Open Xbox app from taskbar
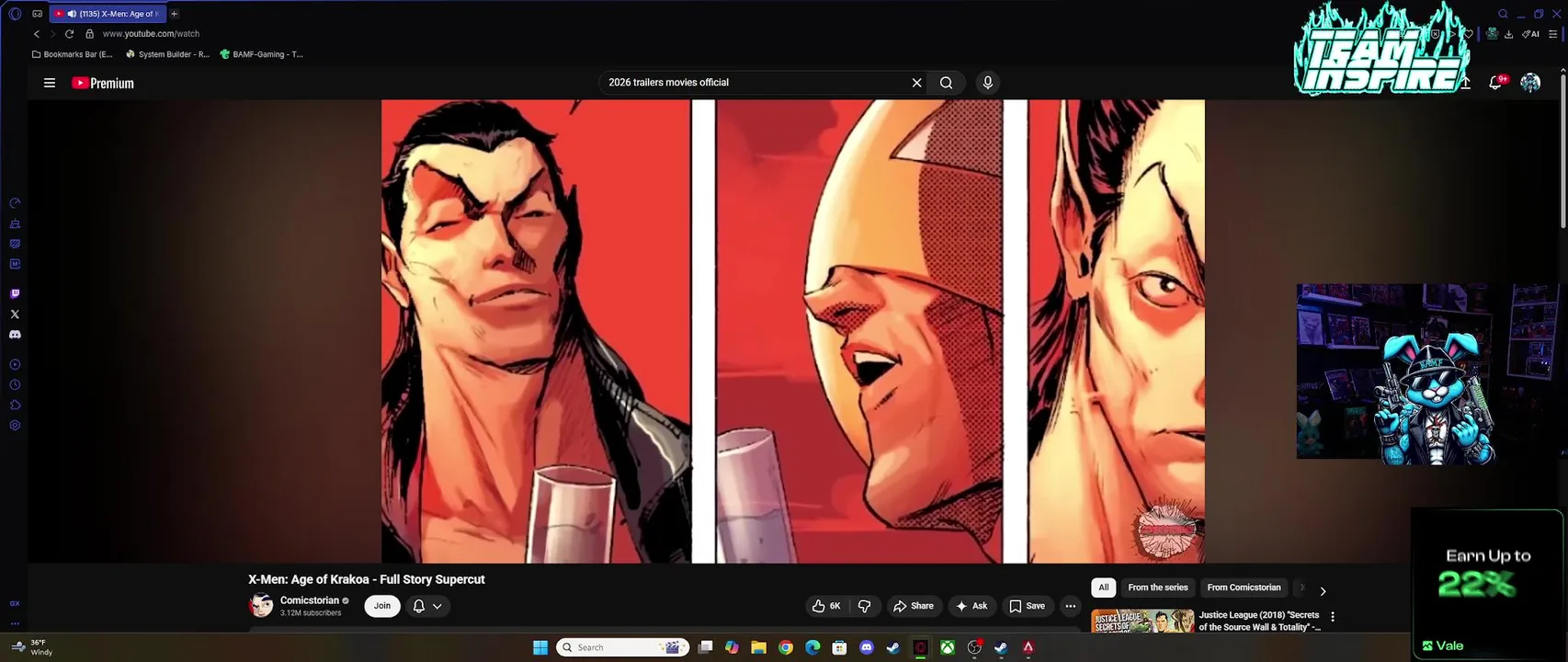 (947, 647)
